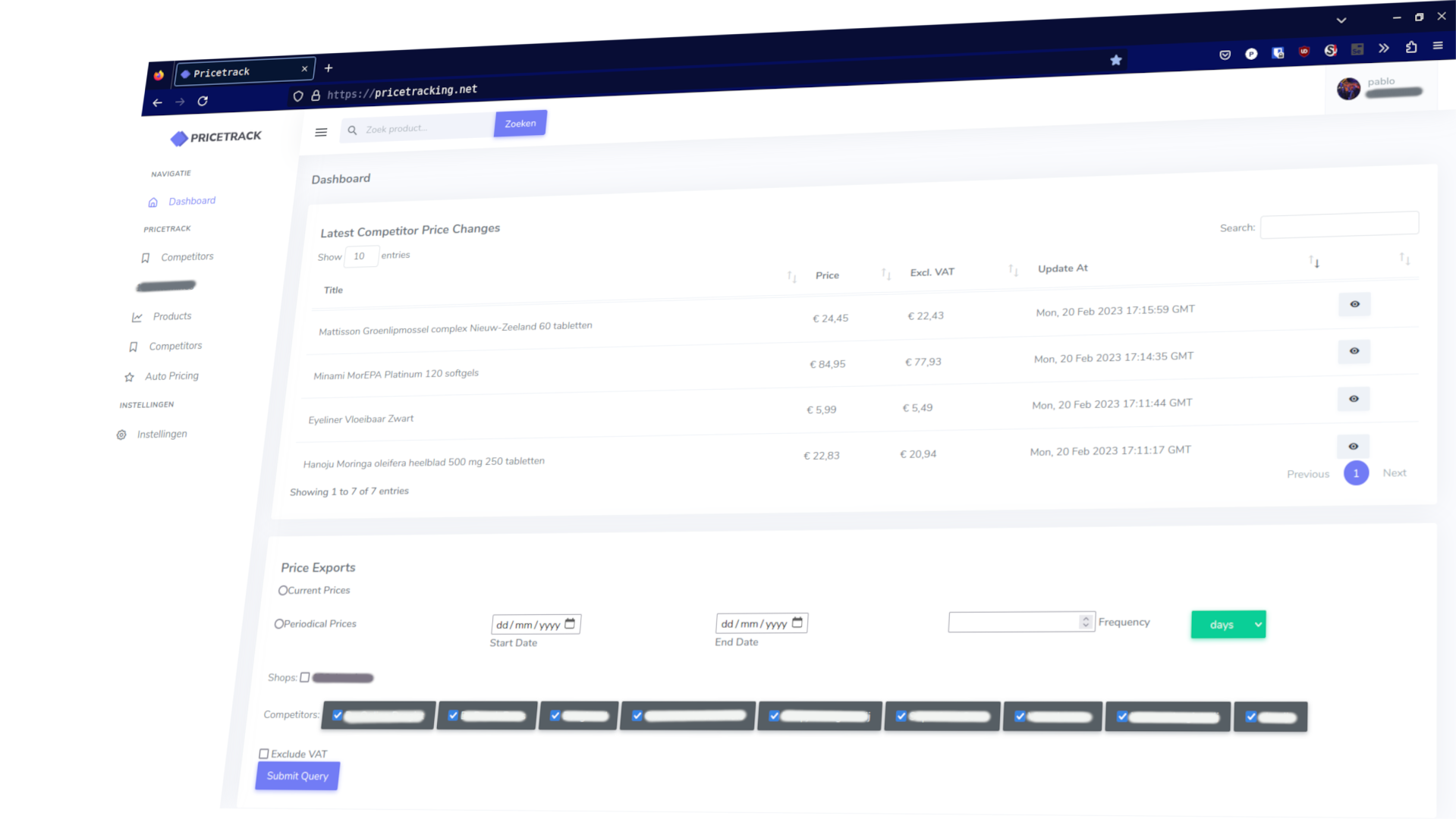Select the Periodical Prices radio button
Screen dimensions: 1456x819
pos(279,624)
